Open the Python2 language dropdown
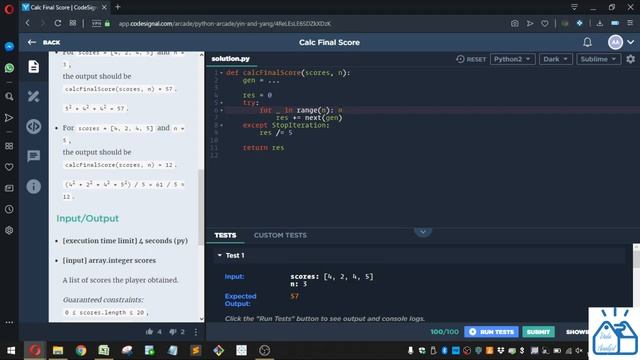The image size is (640, 360). (x=512, y=59)
